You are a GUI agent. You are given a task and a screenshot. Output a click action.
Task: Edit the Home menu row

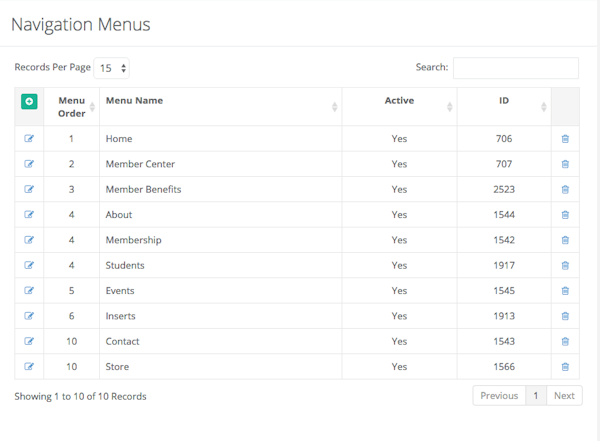click(29, 139)
